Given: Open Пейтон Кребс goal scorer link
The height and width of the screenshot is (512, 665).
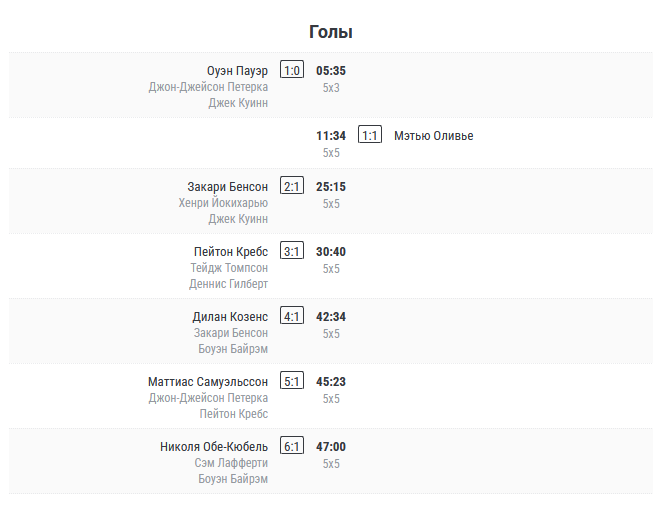Looking at the screenshot, I should [x=231, y=252].
